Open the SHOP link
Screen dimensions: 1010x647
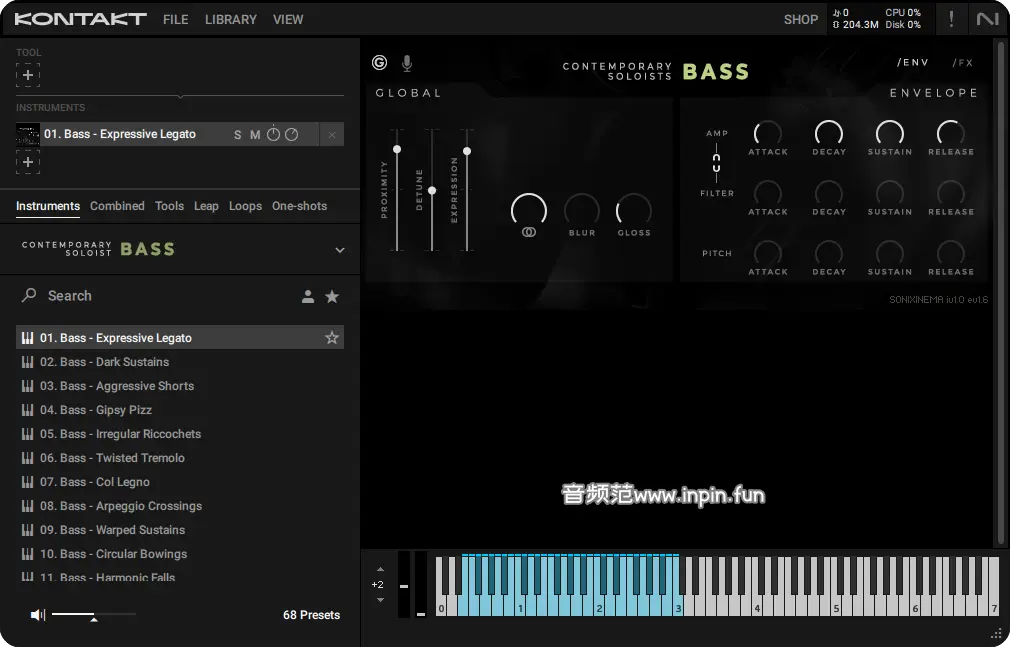800,19
